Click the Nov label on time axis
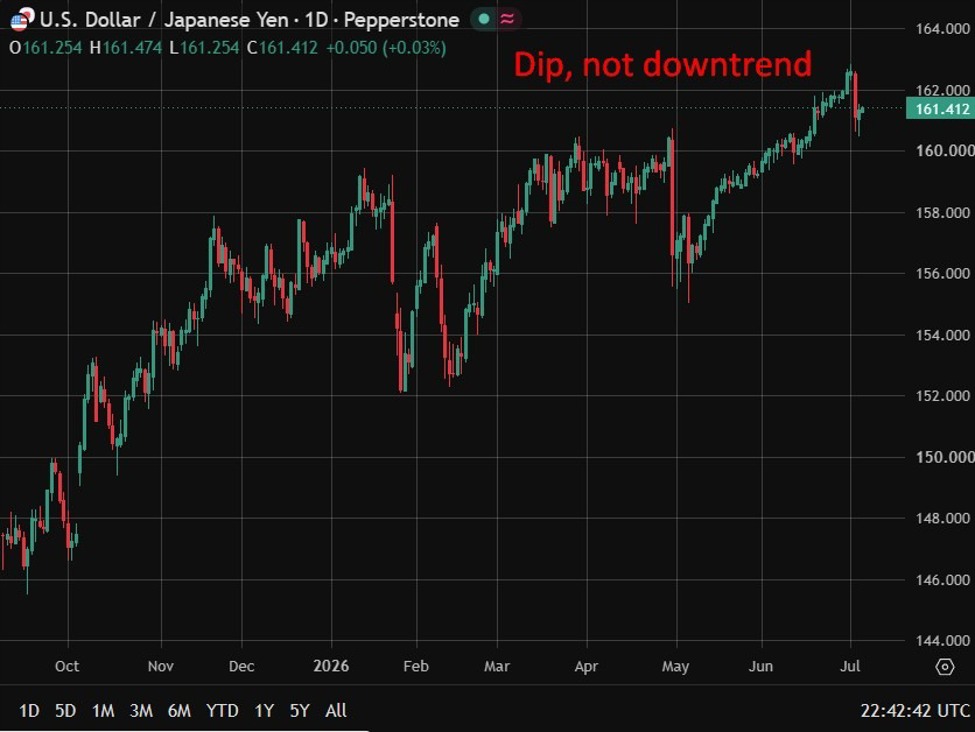975x732 pixels. pos(160,666)
